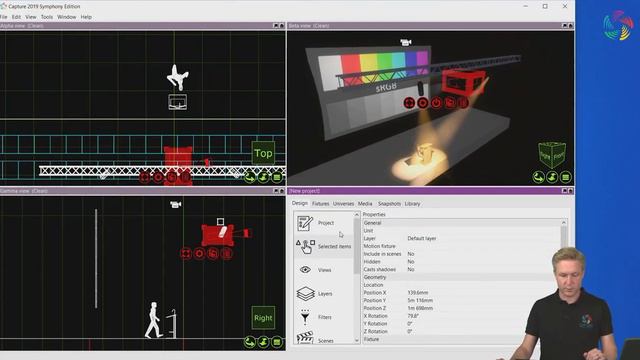
Task: Click the green walk icon in Beta view
Action: point(552,177)
